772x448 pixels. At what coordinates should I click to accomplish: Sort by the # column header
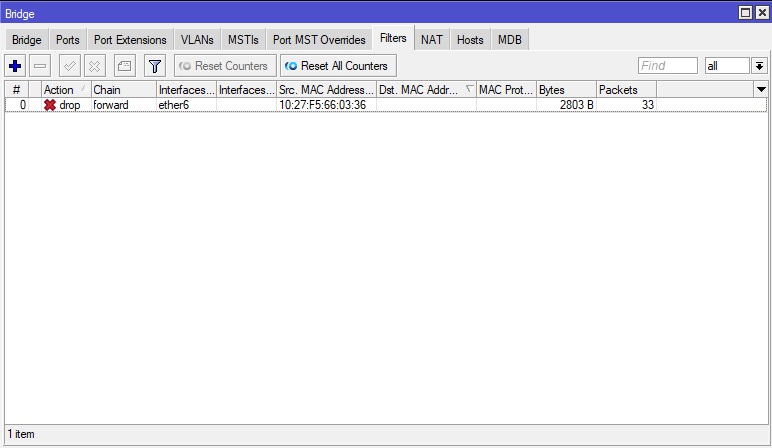[16, 90]
